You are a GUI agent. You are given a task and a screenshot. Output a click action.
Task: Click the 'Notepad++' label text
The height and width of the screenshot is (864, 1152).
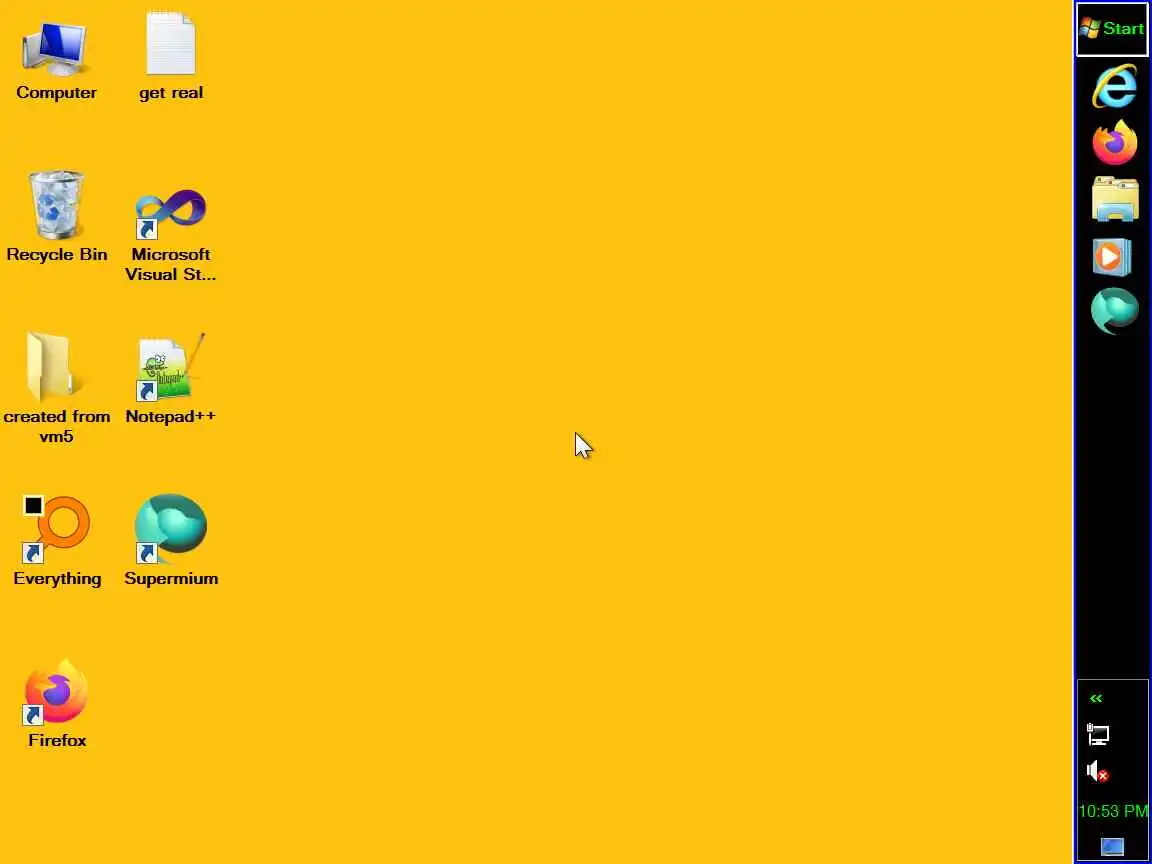coord(170,417)
